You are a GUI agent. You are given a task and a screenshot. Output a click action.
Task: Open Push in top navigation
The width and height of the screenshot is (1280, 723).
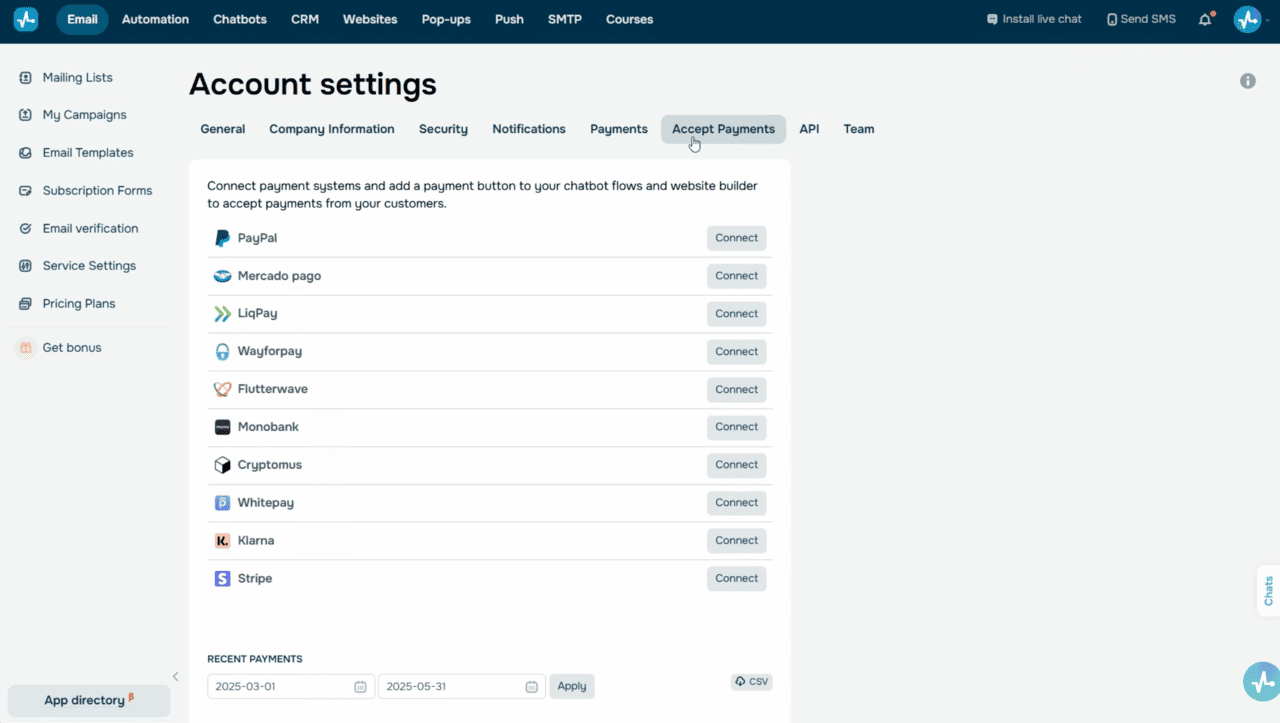[x=509, y=19]
